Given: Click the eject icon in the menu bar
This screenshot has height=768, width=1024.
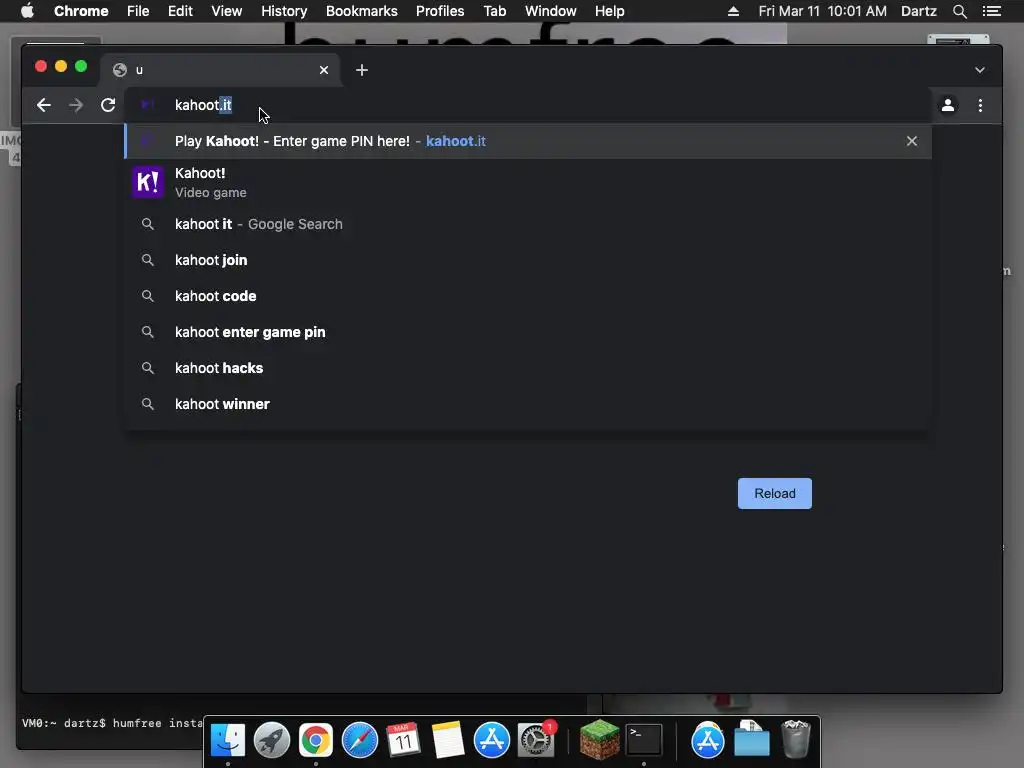Looking at the screenshot, I should (733, 11).
